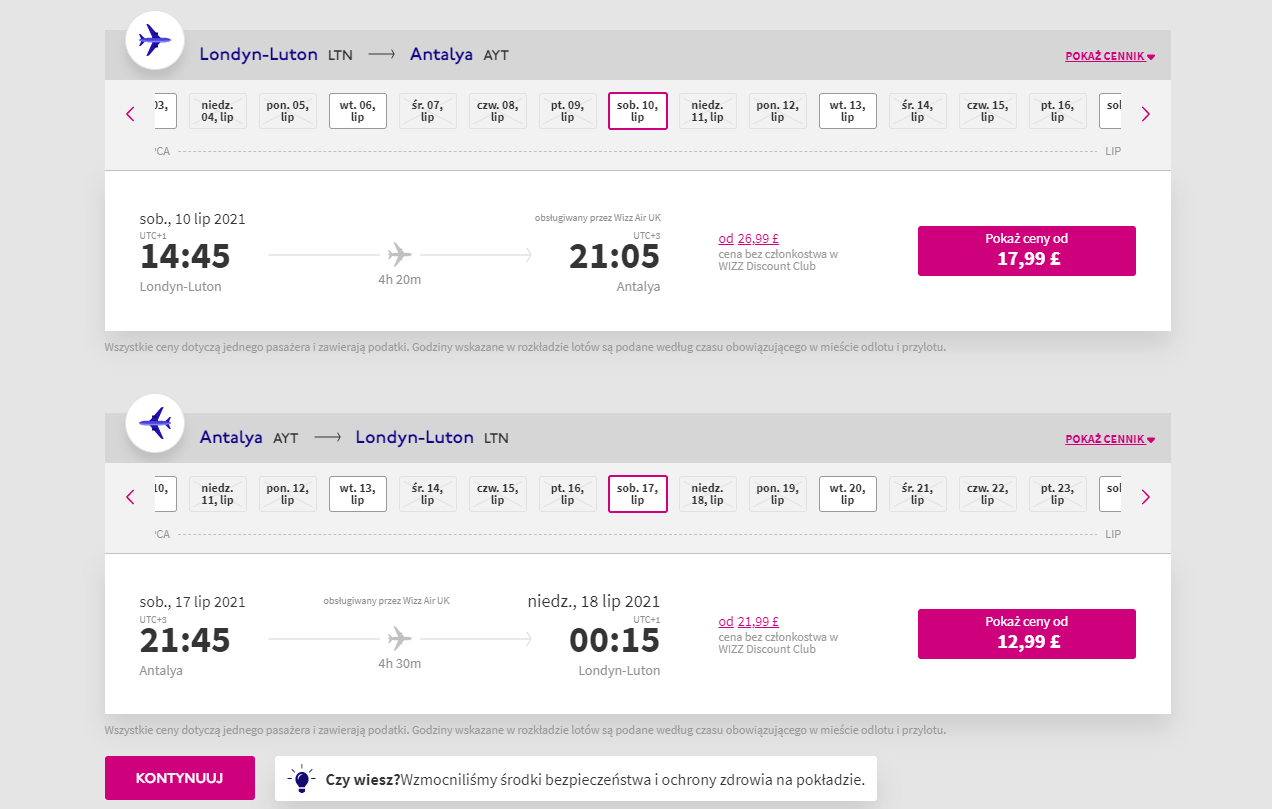Expand outbound flight Pokaż cennik
Viewport: 1272px width, 809px height.
coord(1110,56)
